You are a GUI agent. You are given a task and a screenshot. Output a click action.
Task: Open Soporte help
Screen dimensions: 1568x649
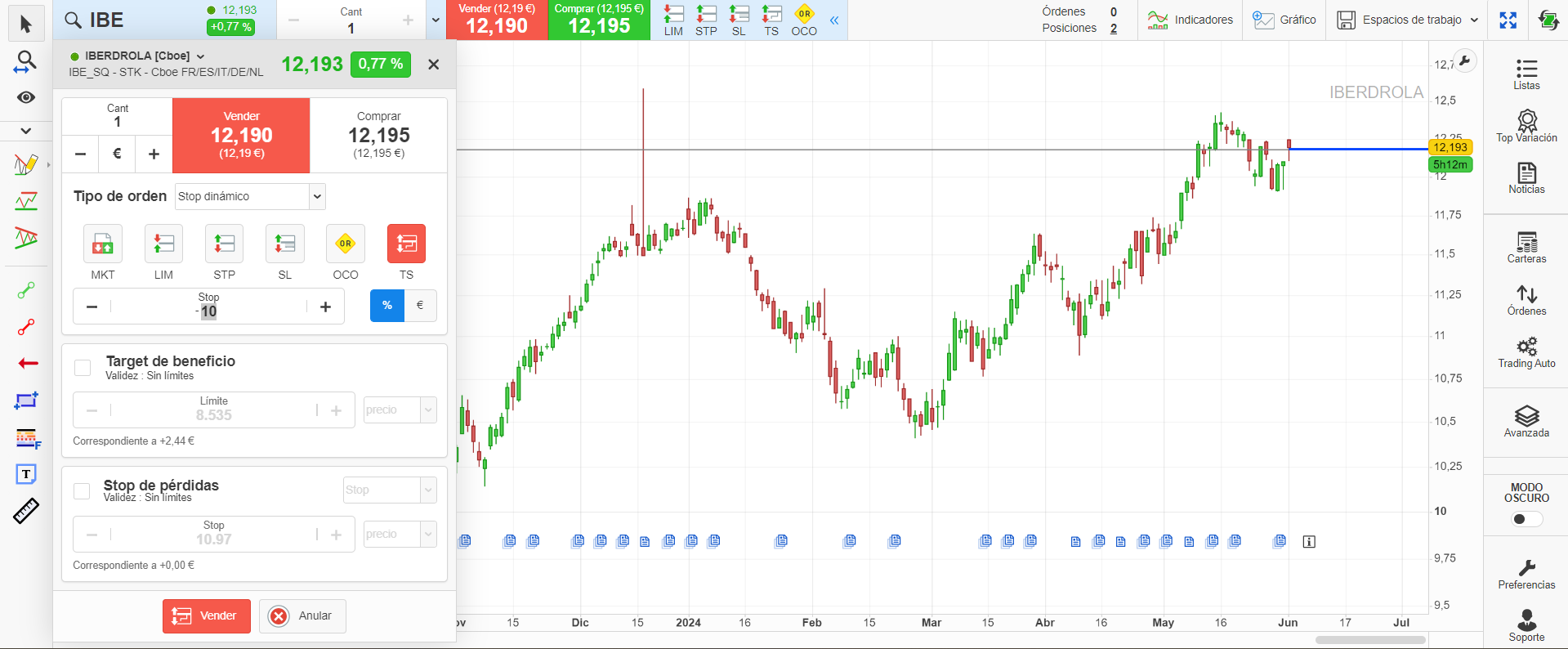tap(1526, 625)
